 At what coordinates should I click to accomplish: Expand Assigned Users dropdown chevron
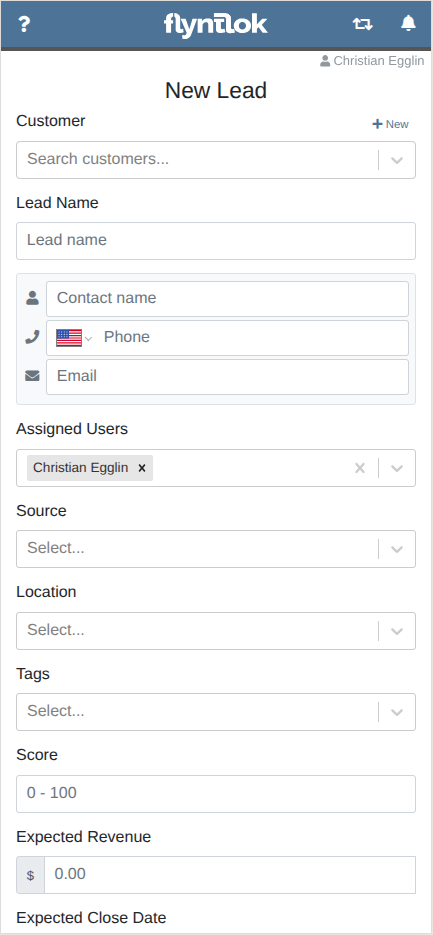click(397, 468)
